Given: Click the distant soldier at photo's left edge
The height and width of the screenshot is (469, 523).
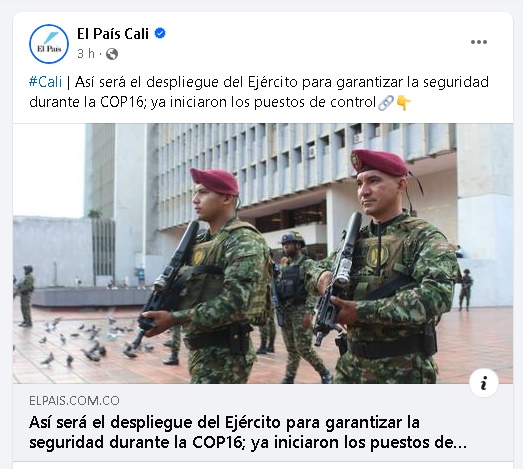Looking at the screenshot, I should 26,296.
